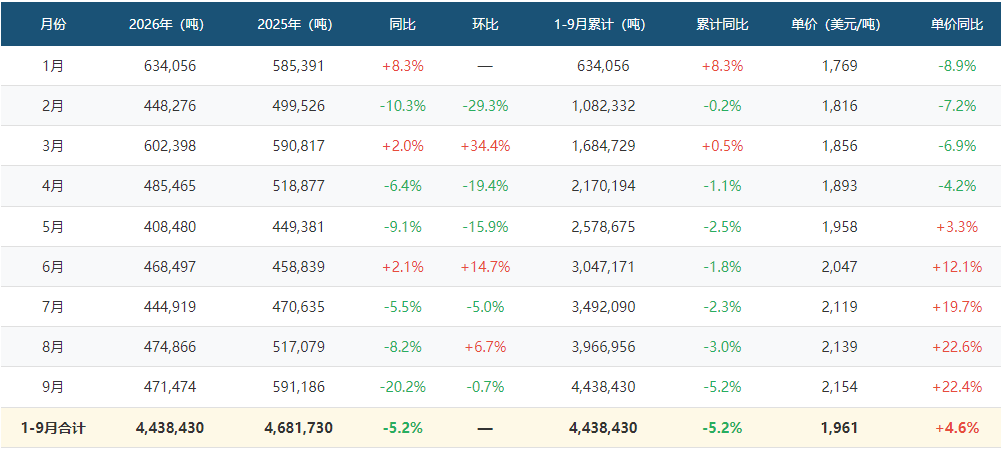Click the cell 591,186
The height and width of the screenshot is (451, 1004).
pos(298,388)
